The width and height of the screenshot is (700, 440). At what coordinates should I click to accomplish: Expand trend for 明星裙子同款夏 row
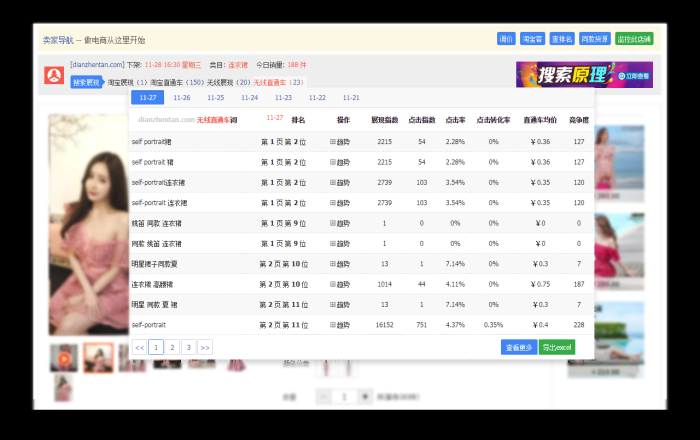[x=340, y=264]
